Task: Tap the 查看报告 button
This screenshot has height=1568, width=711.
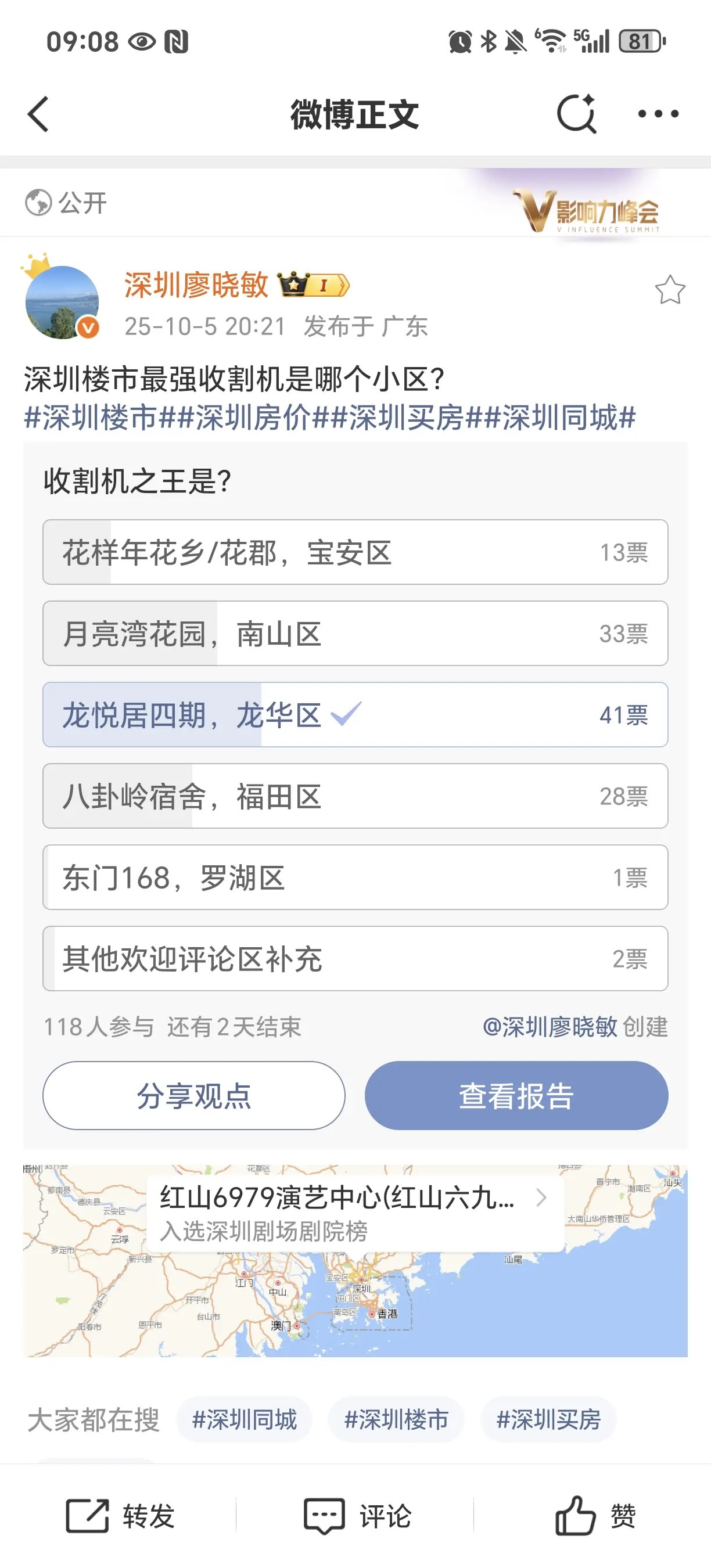Action: point(516,1096)
